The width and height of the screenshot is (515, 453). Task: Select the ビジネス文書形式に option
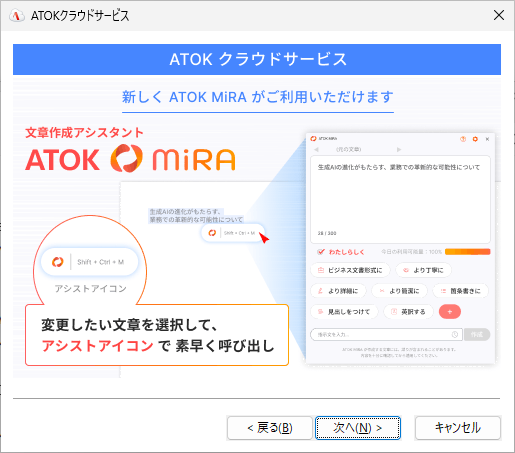pos(350,270)
